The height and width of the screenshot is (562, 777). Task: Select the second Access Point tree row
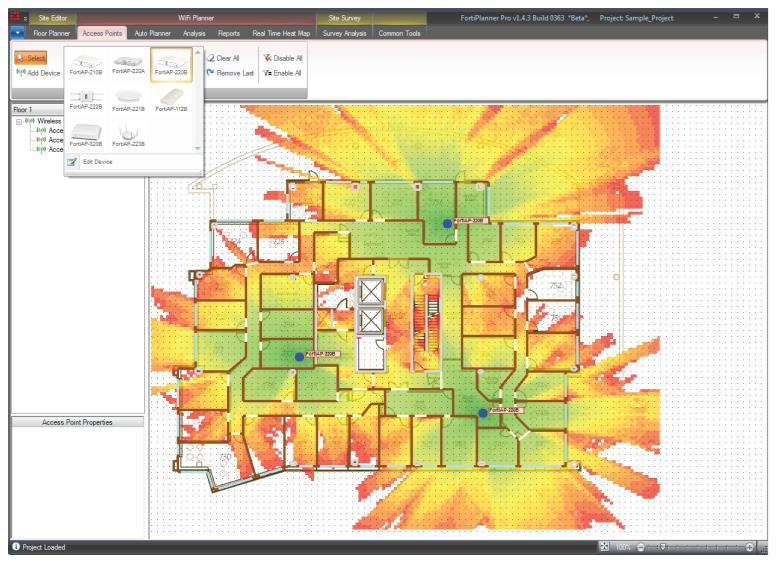(50, 140)
